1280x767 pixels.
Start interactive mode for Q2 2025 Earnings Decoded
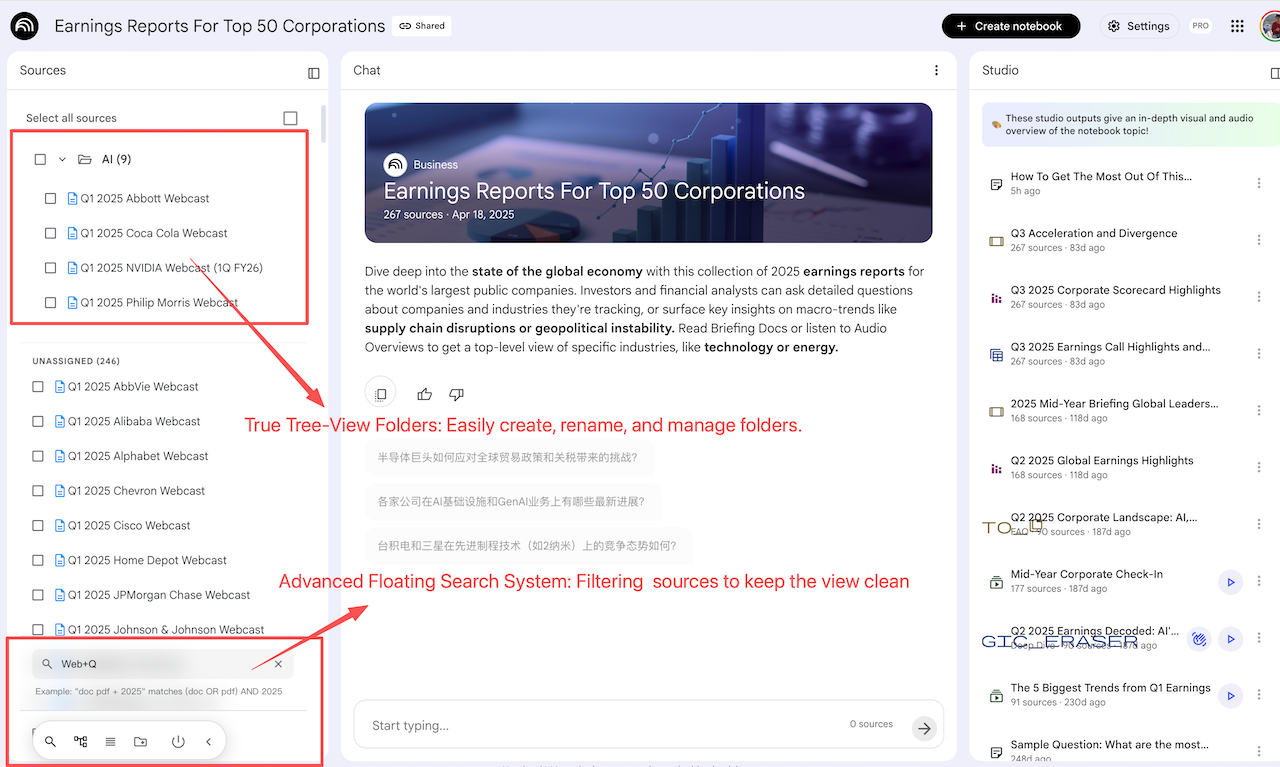1199,639
